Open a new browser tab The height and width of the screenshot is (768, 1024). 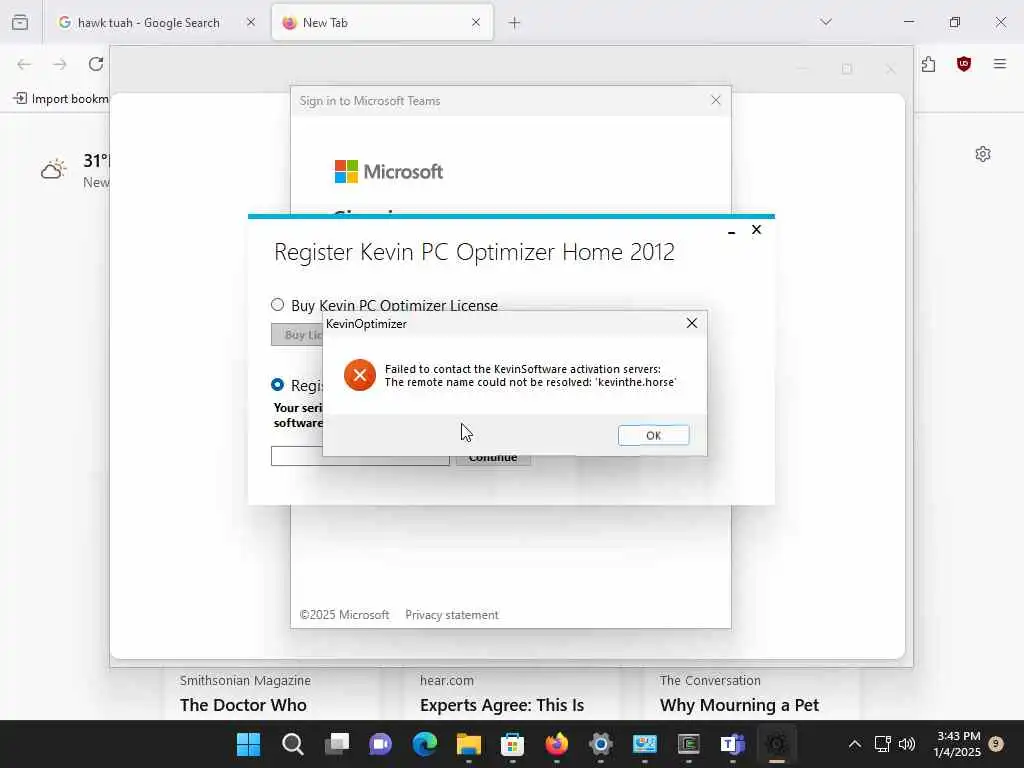[515, 23]
